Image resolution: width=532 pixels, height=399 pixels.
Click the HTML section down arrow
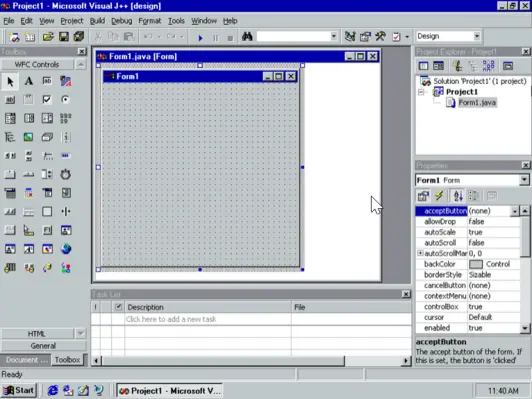[x=81, y=333]
